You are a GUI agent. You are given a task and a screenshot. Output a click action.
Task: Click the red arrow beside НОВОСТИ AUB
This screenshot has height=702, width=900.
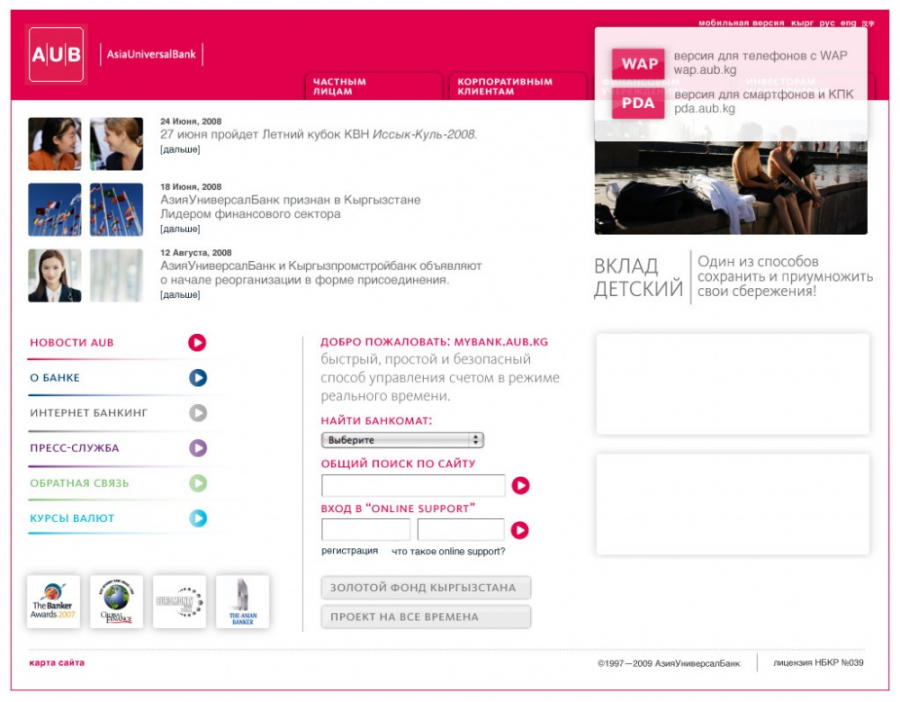click(197, 343)
